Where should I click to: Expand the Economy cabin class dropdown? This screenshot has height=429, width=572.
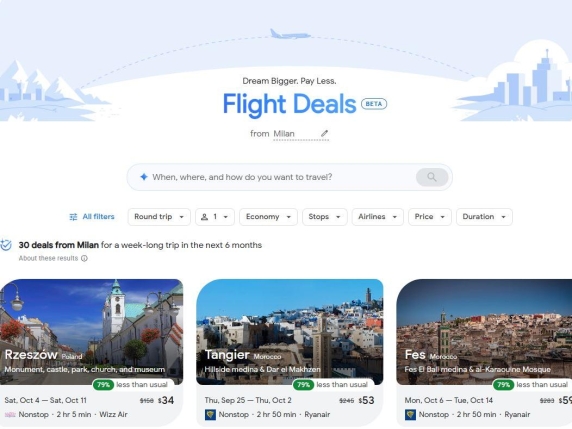click(x=268, y=217)
